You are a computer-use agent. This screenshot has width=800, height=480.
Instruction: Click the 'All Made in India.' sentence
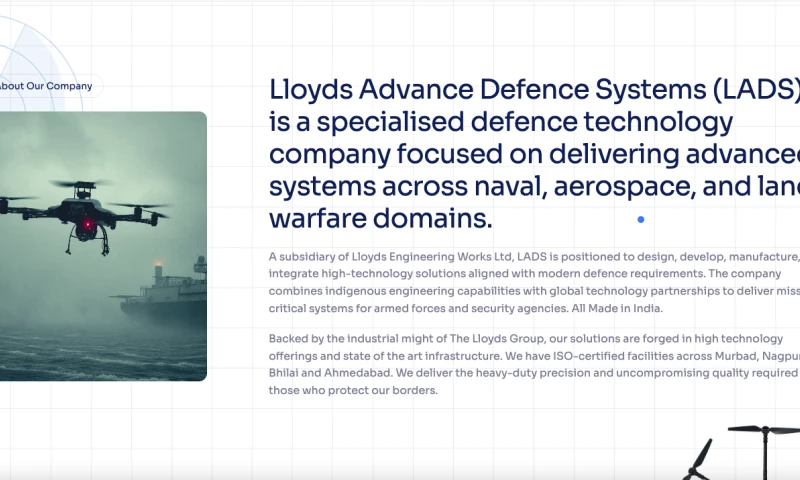click(x=617, y=308)
